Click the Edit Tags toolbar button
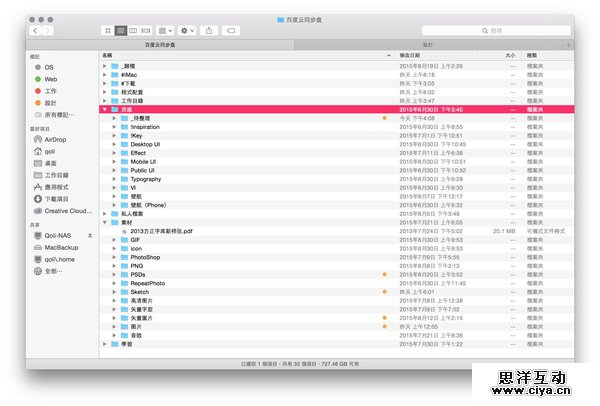The image size is (600, 406). (x=231, y=31)
